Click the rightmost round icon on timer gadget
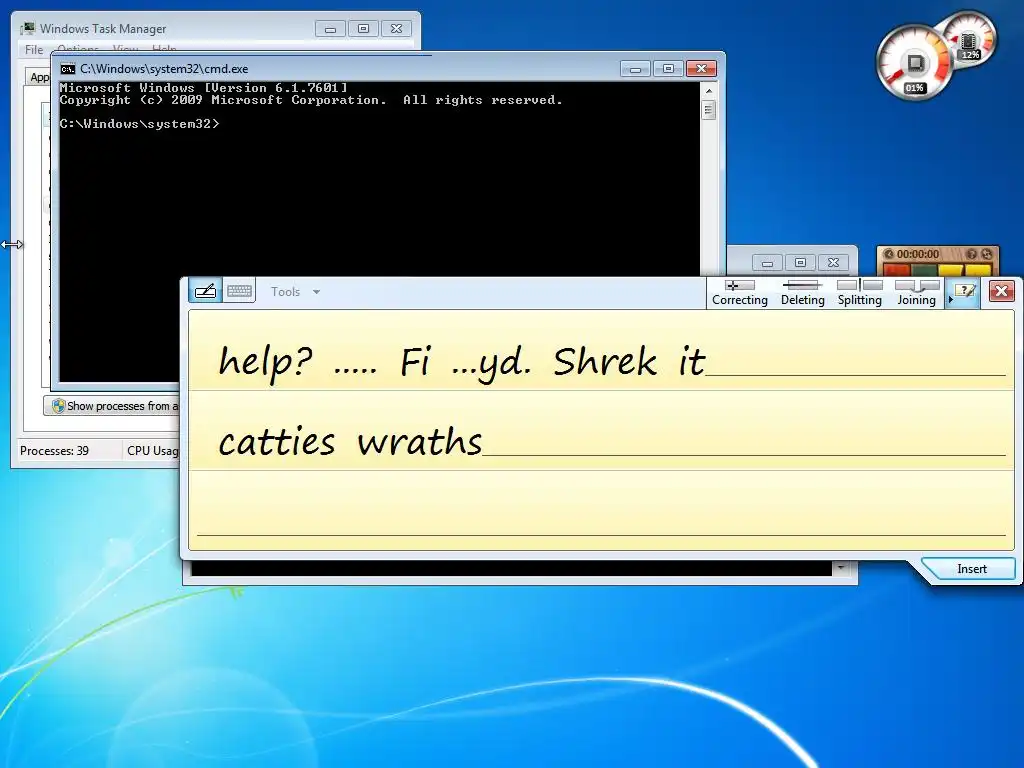The height and width of the screenshot is (768, 1024). (x=987, y=254)
